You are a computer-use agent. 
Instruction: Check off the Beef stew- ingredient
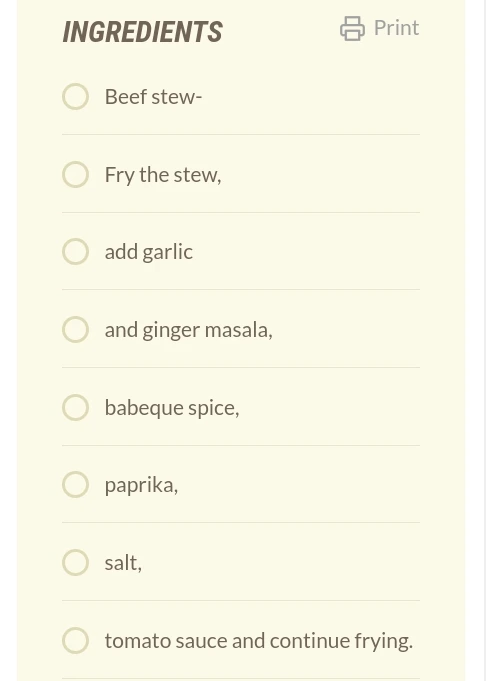[76, 96]
